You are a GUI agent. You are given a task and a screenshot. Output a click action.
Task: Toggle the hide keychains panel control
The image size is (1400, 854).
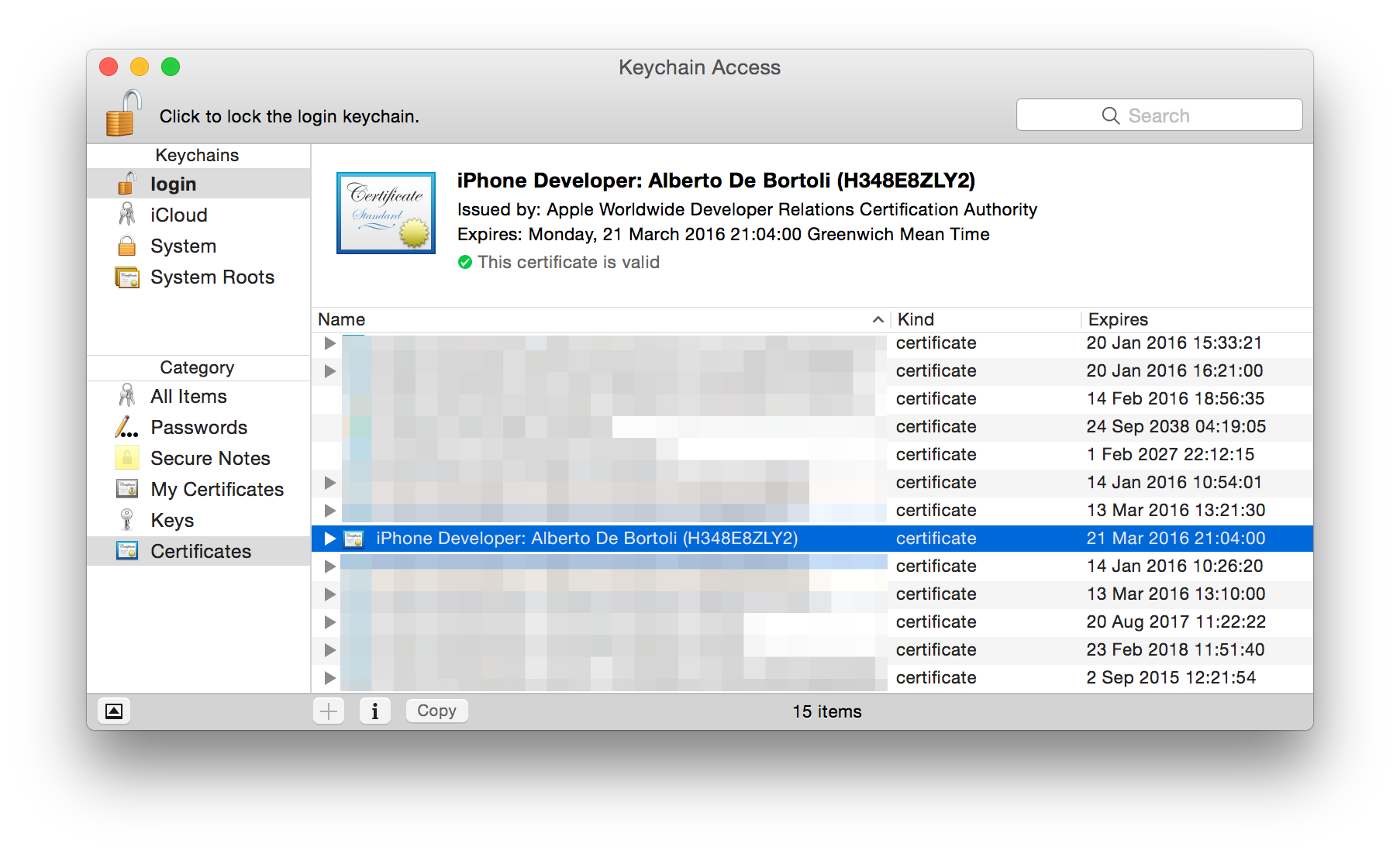[x=114, y=711]
